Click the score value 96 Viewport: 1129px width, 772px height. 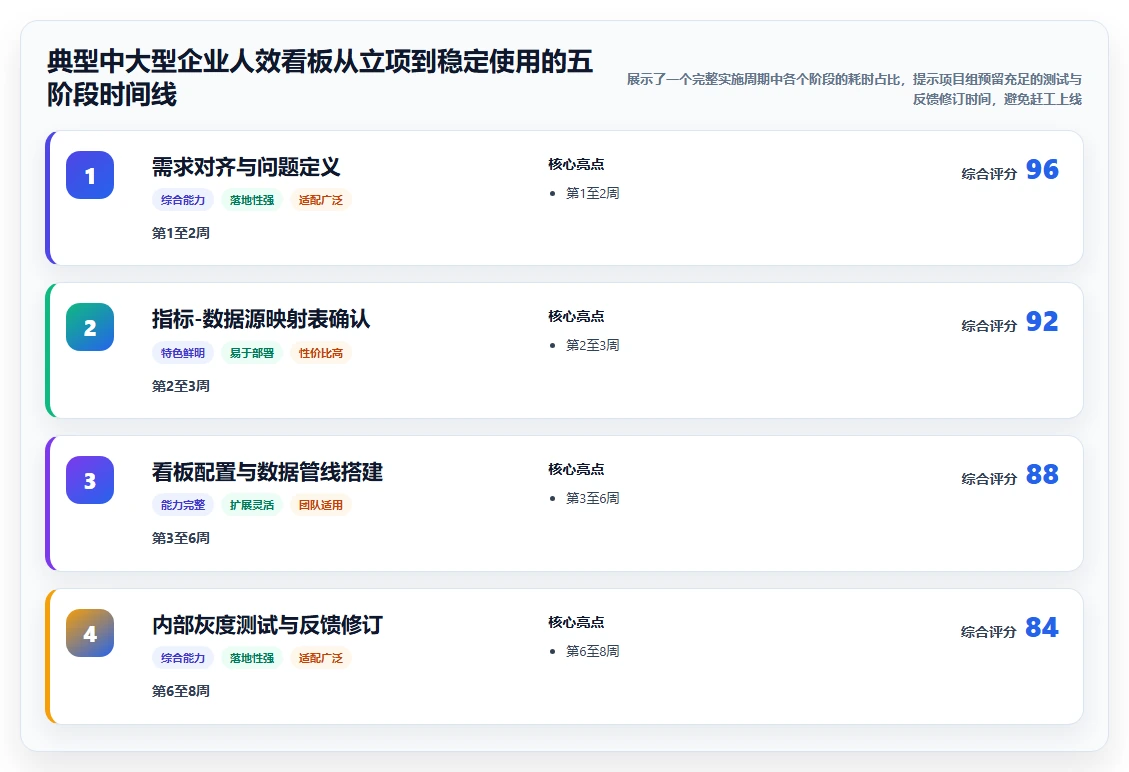[x=1042, y=170]
